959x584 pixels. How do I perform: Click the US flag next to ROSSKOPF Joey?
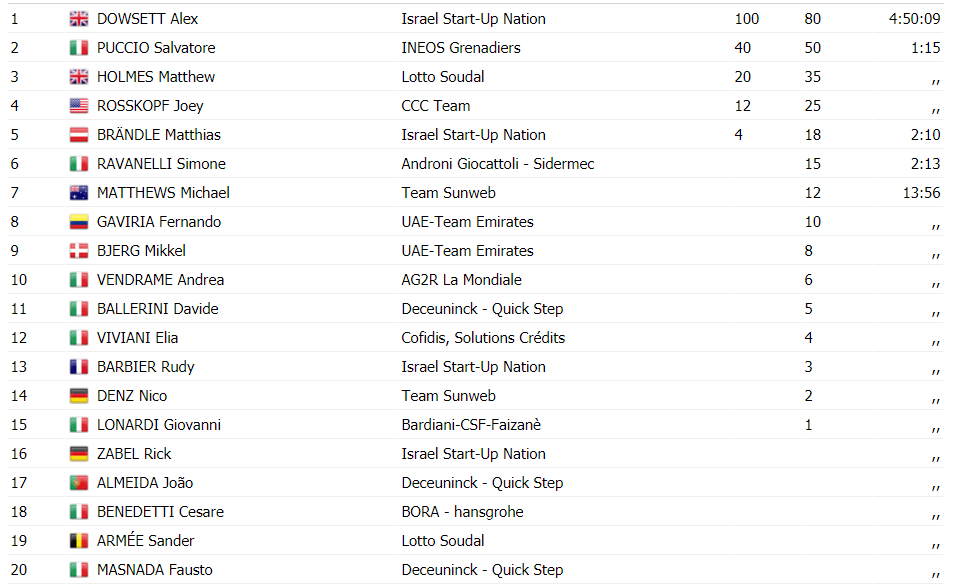point(79,106)
